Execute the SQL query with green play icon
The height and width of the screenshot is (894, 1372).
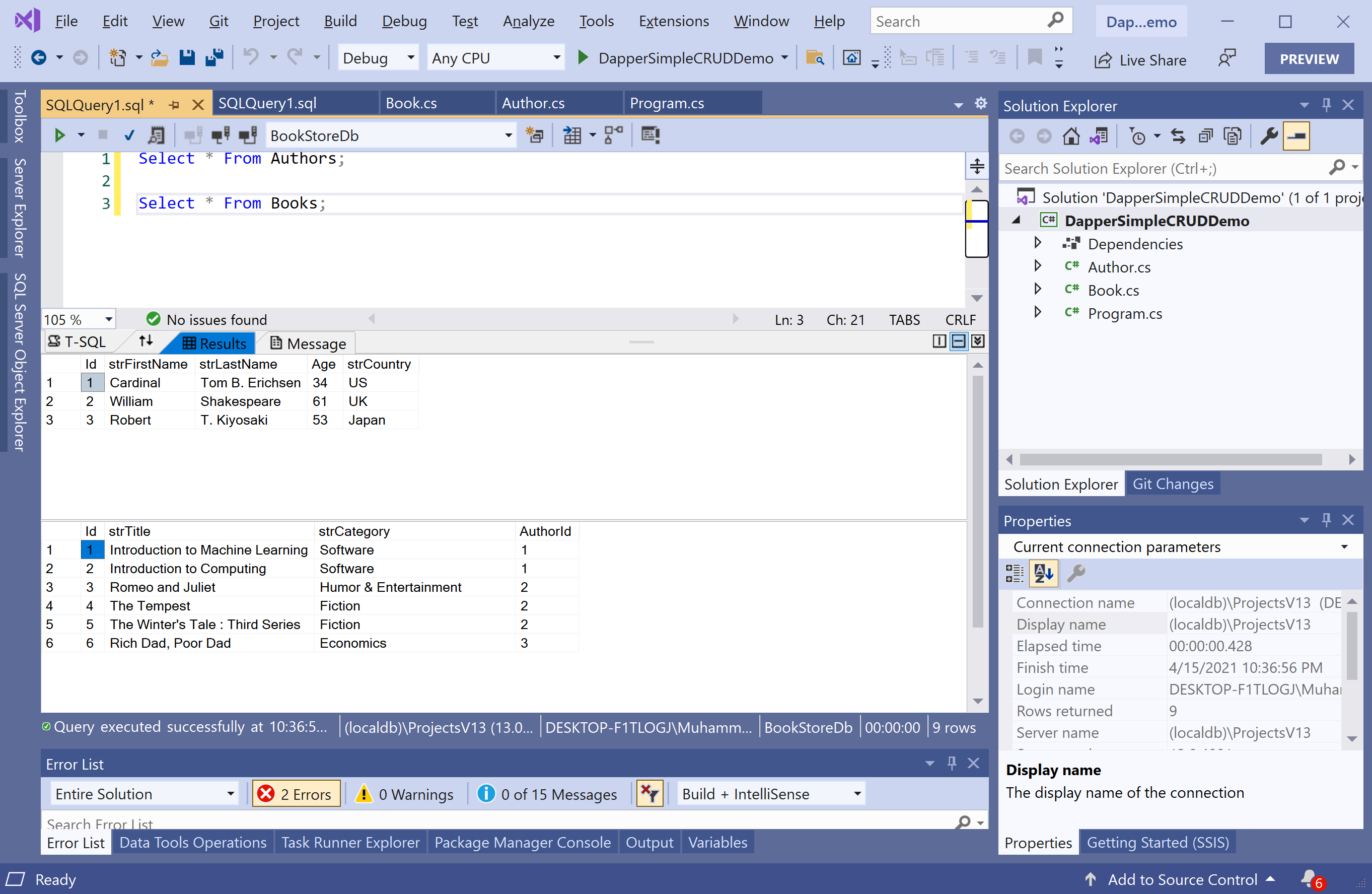click(x=59, y=135)
